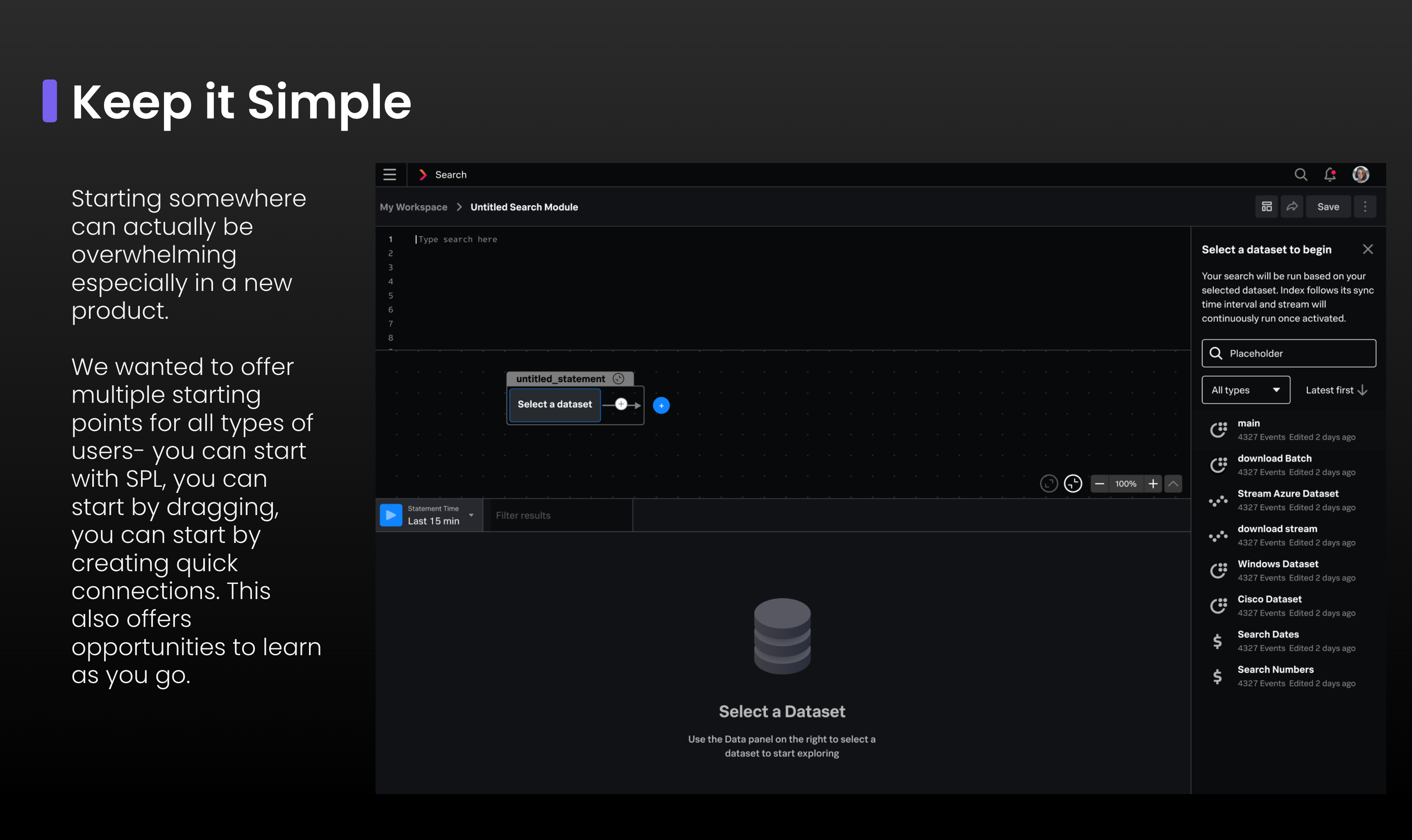The height and width of the screenshot is (840, 1412).
Task: Click the stream icon beside download stream
Action: 1218,536
